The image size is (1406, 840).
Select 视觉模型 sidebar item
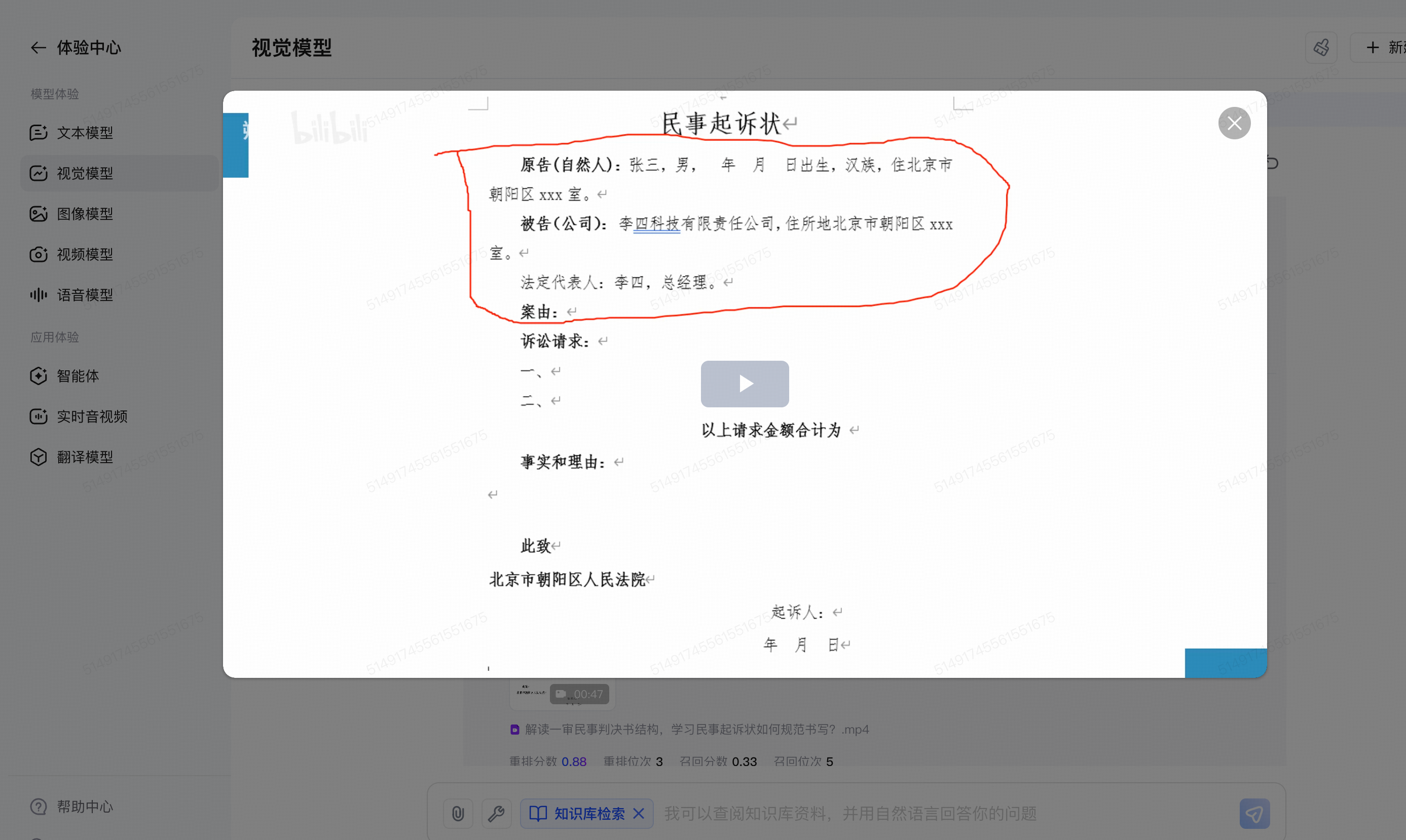[85, 173]
